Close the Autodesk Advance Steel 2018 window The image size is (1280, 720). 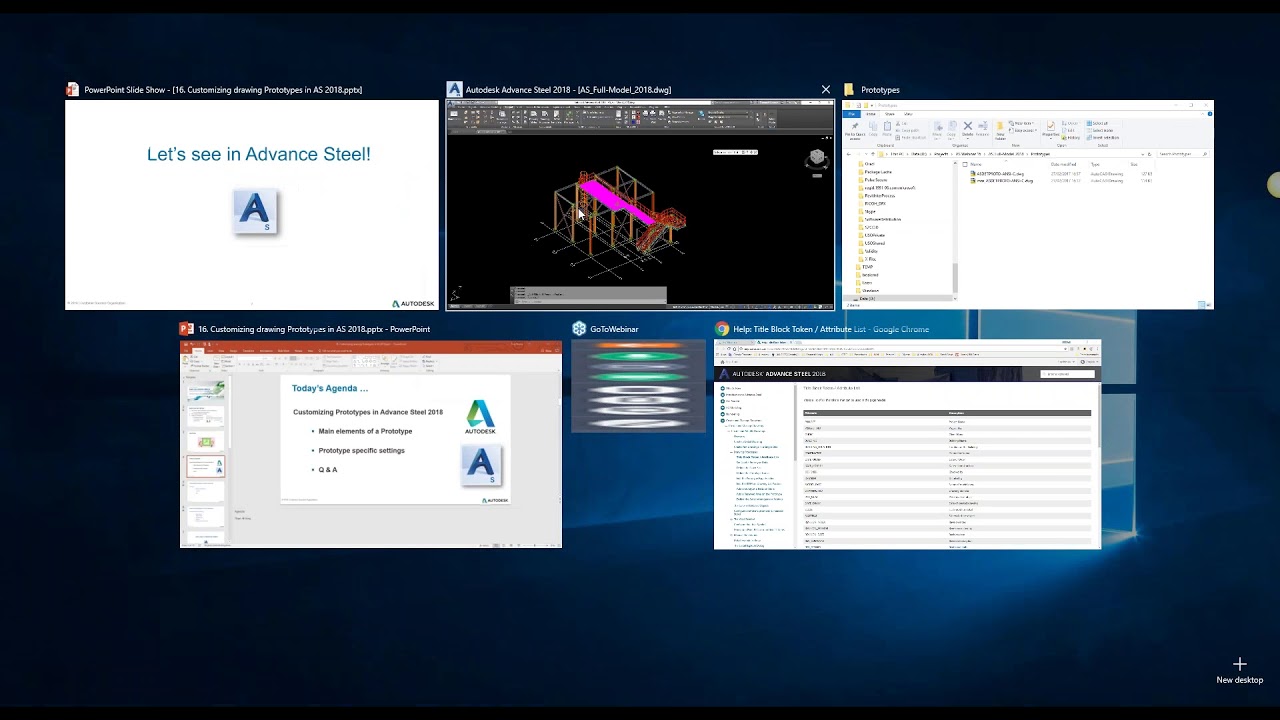[825, 90]
